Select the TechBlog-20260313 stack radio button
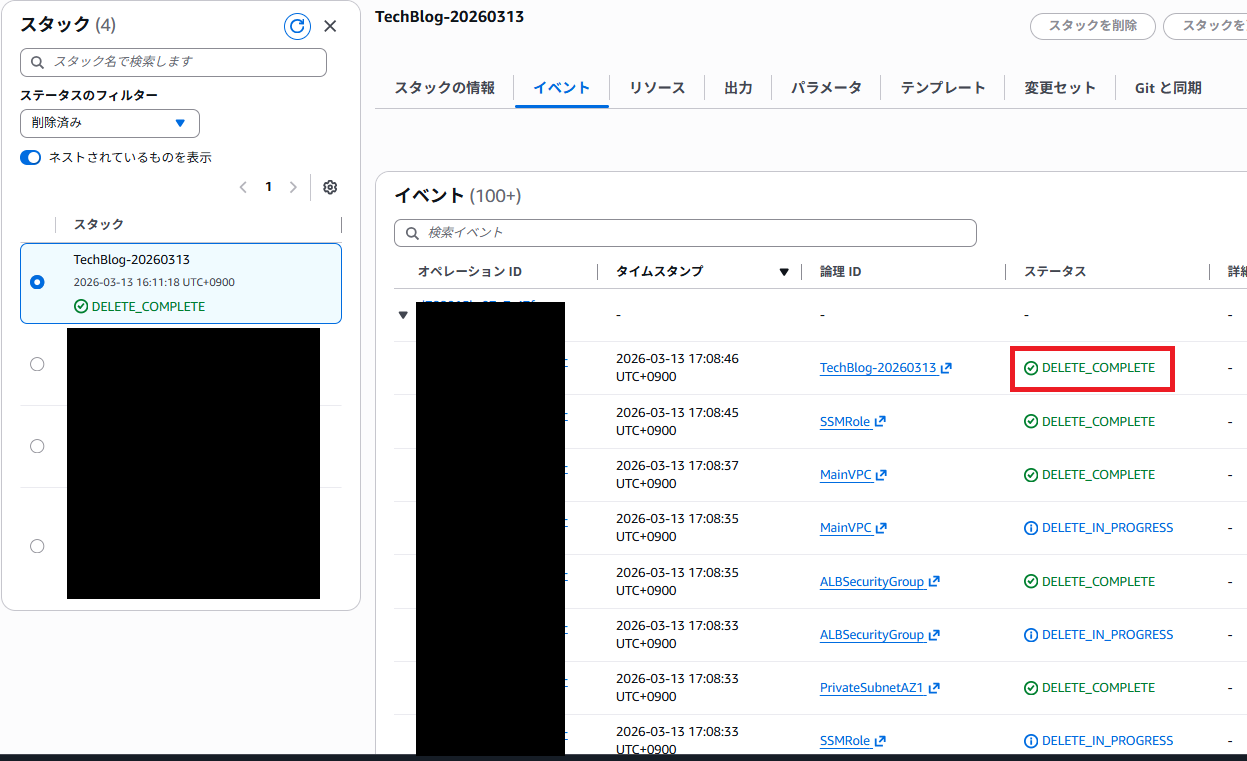Viewport: 1247px width, 761px height. click(37, 282)
